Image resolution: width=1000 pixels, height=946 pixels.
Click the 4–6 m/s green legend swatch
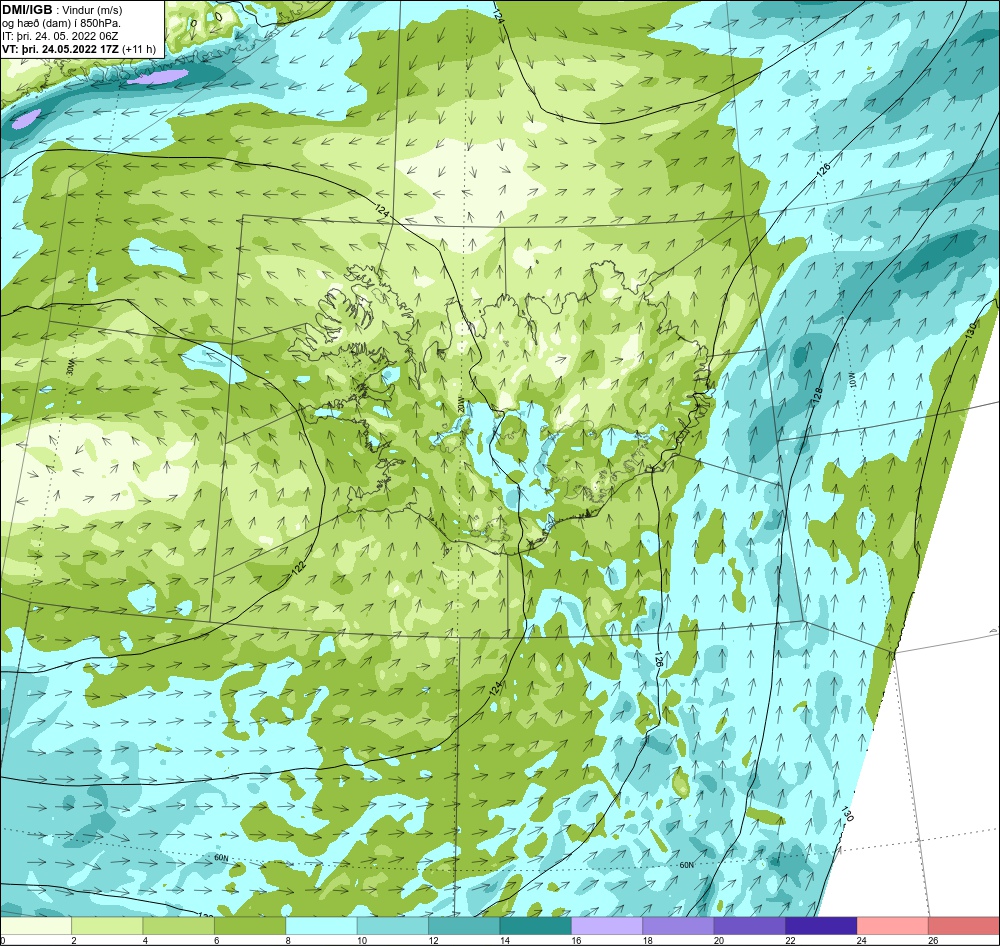(x=179, y=925)
